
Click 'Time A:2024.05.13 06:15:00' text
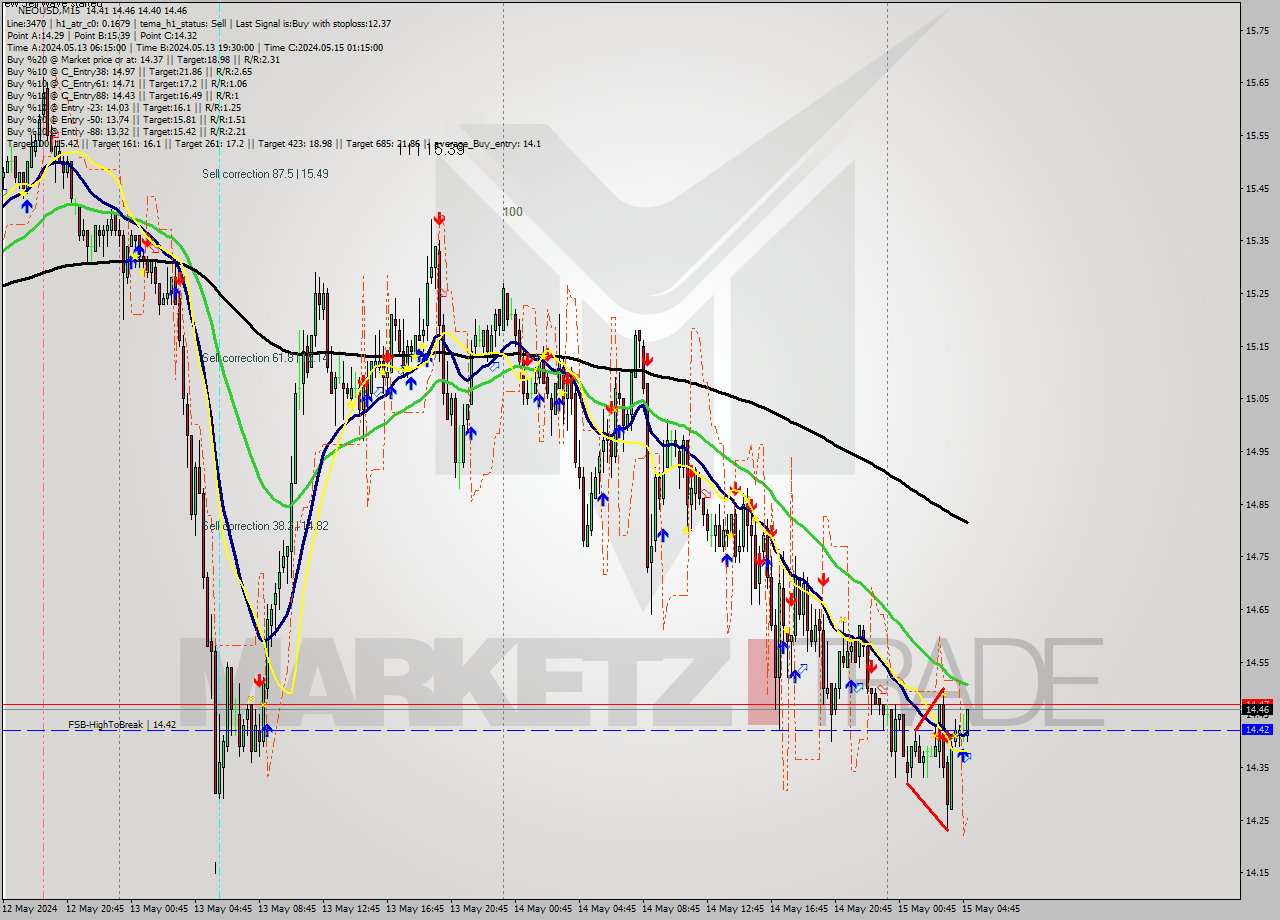66,47
